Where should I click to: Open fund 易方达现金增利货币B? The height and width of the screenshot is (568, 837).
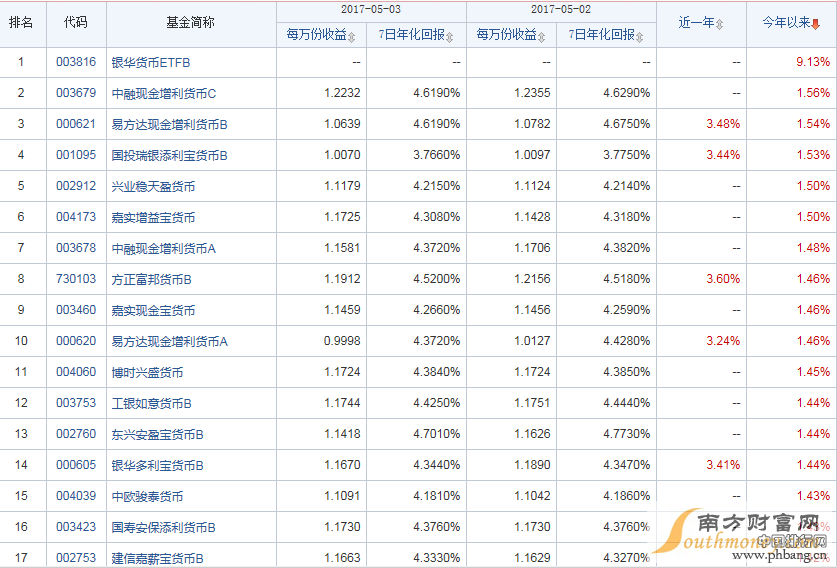(170, 124)
